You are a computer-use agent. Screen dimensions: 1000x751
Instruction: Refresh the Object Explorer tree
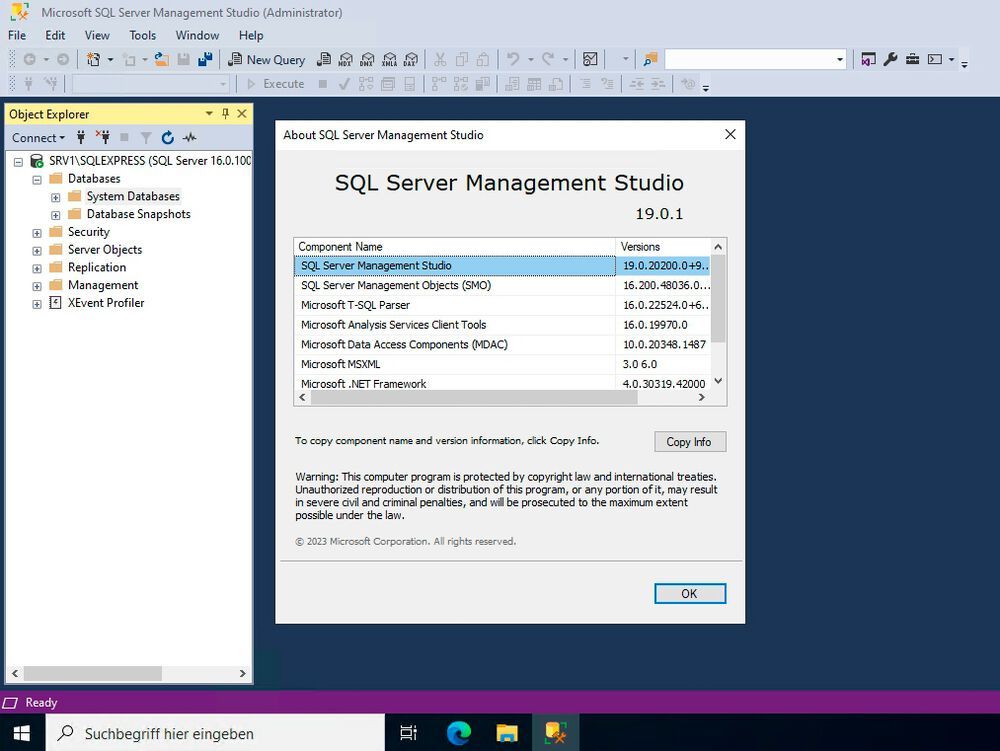(167, 137)
